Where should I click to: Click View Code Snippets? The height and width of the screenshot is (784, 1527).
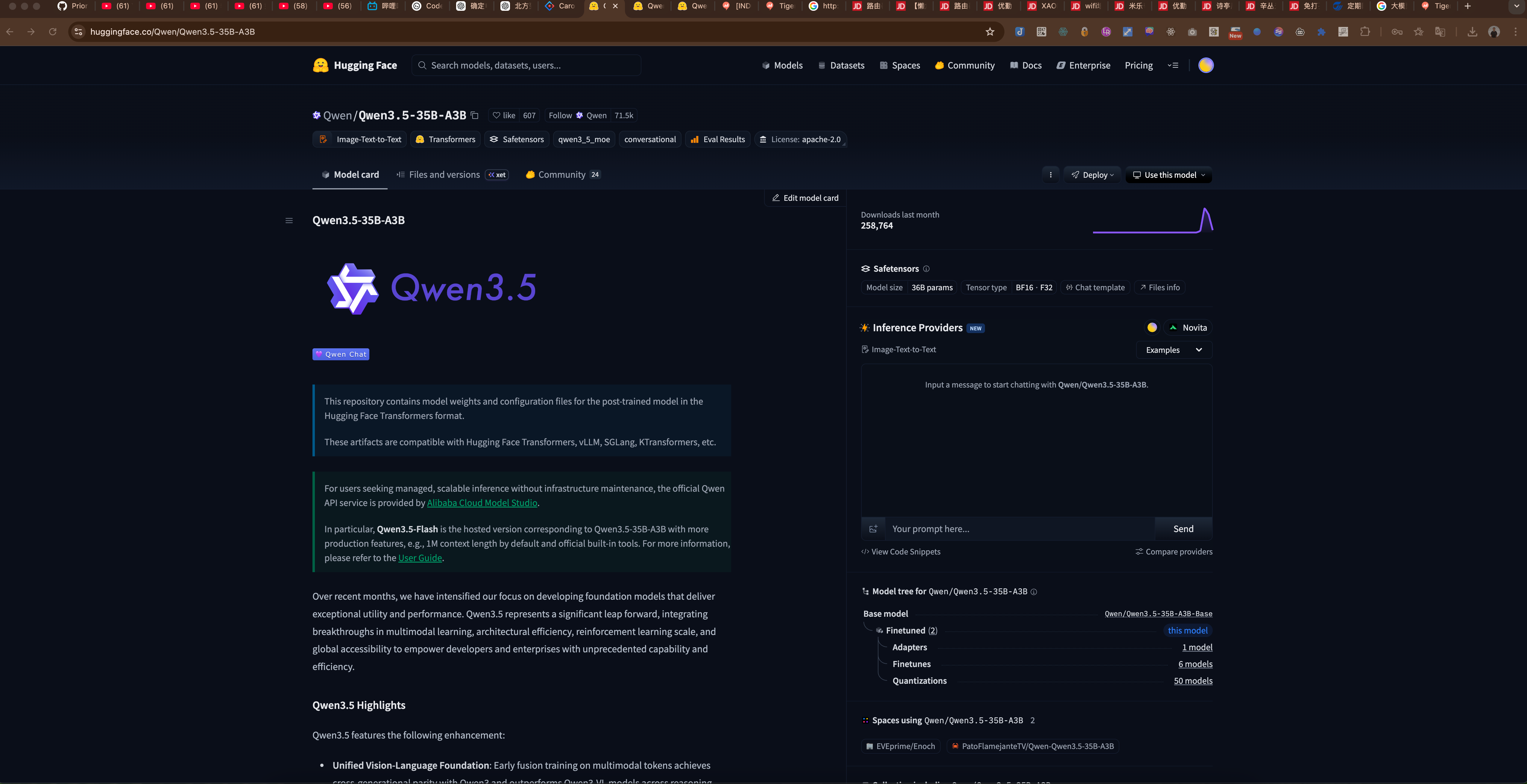[901, 552]
